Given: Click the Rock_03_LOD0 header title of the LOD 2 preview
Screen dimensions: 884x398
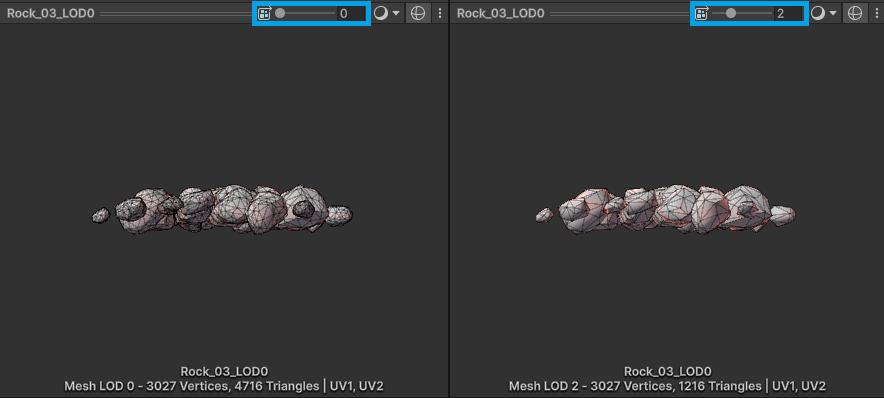Looking at the screenshot, I should pyautogui.click(x=501, y=14).
